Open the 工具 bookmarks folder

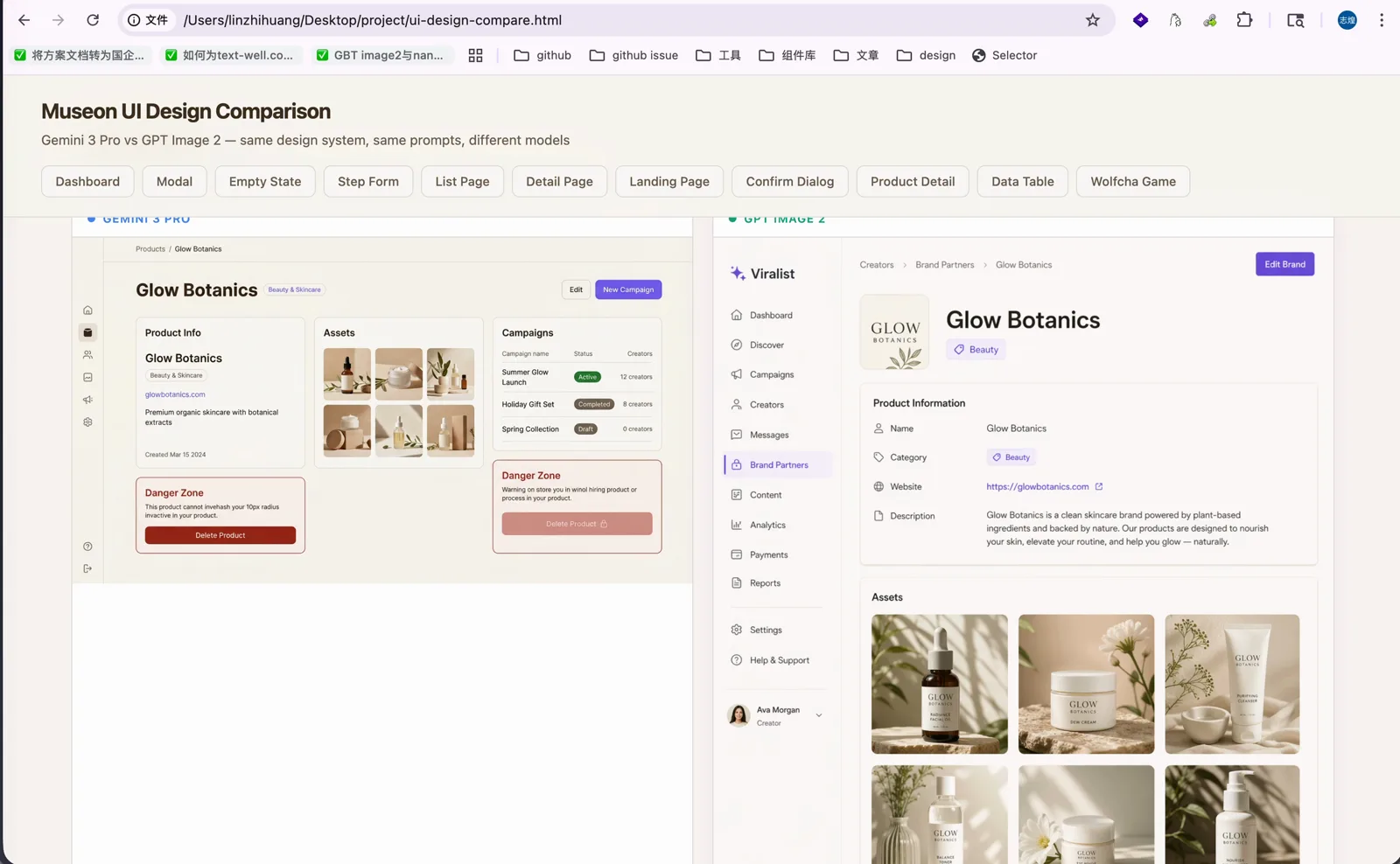(718, 55)
